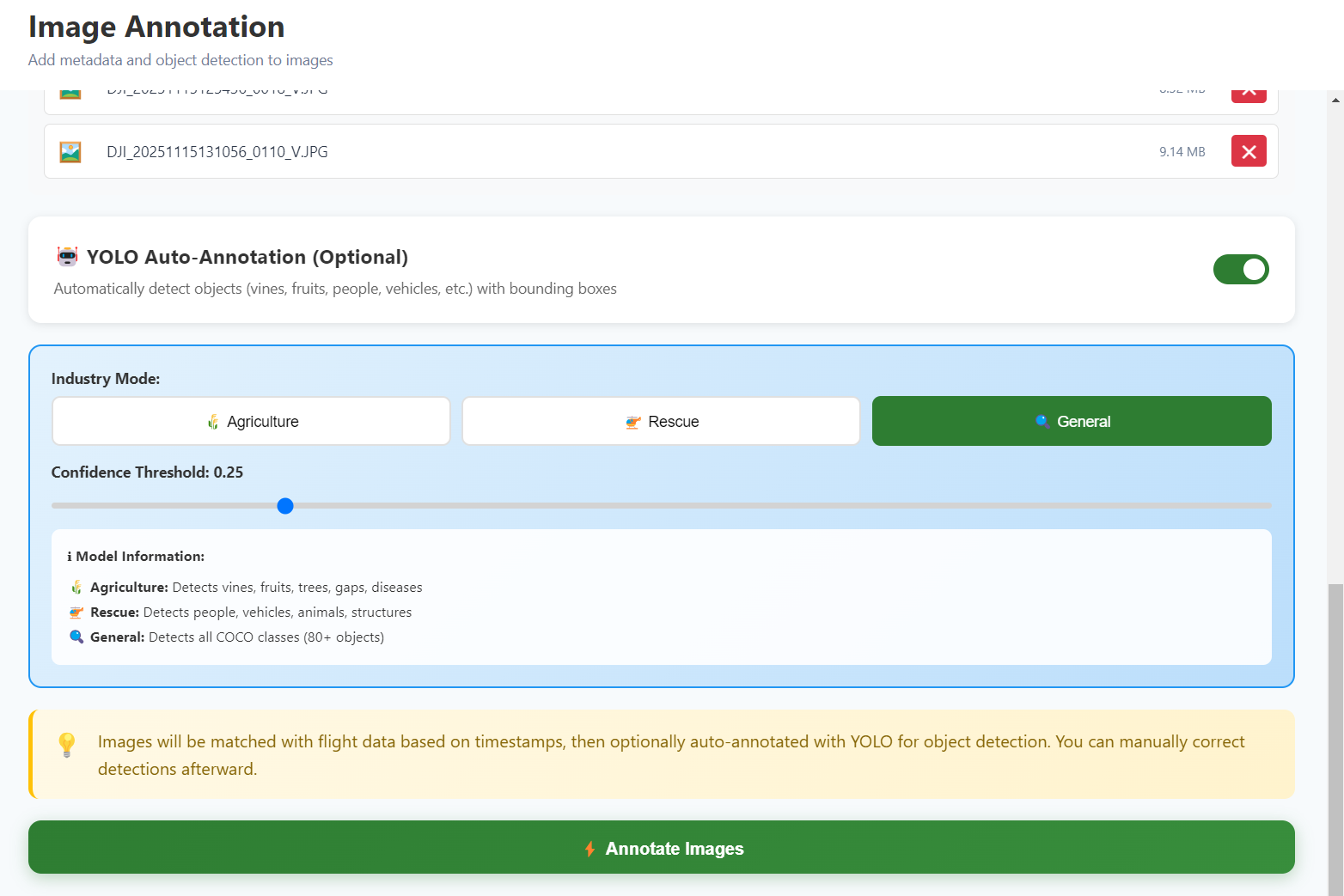Viewport: 1344px width, 896px height.
Task: Click the lightbulb tip icon
Action: [67, 744]
